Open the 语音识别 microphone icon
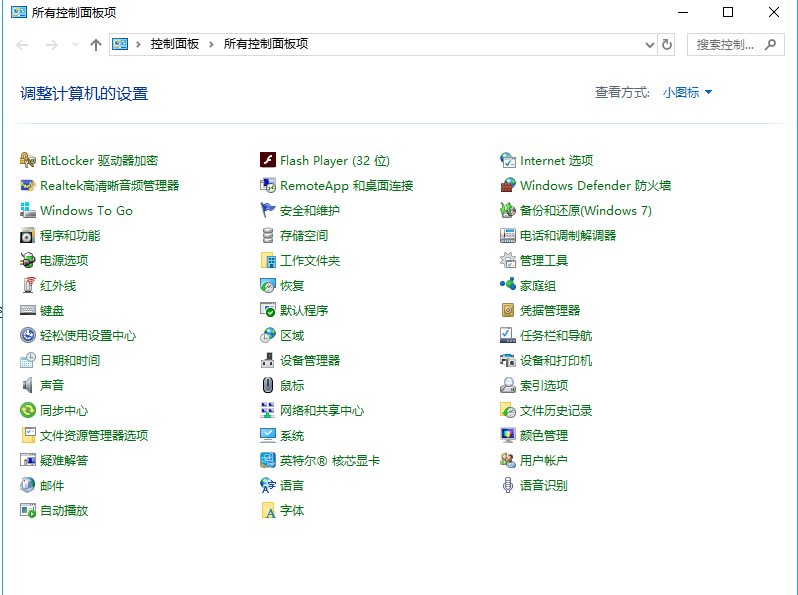The width and height of the screenshot is (798, 595). pyautogui.click(x=507, y=485)
